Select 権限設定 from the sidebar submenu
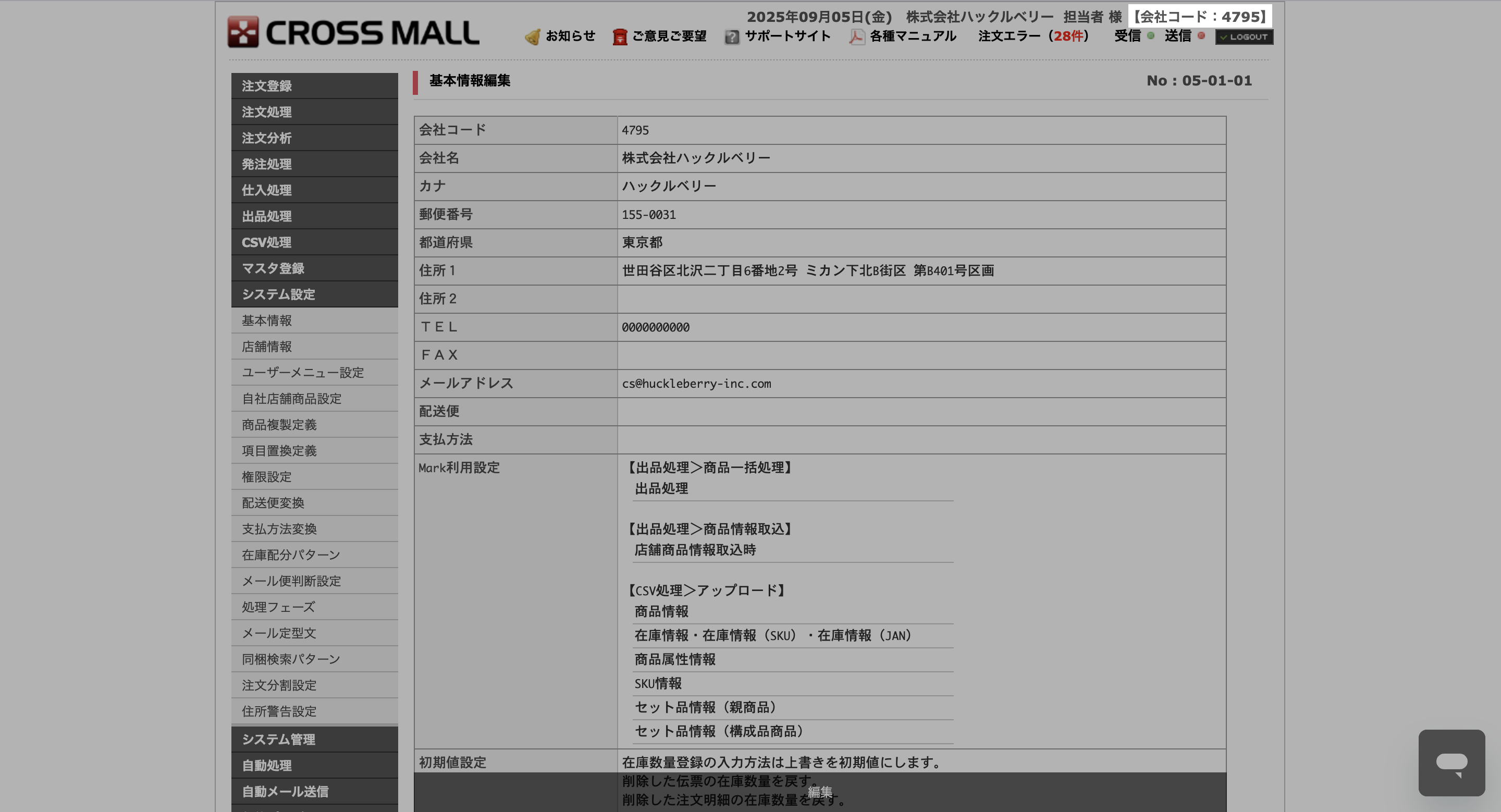Viewport: 1501px width, 812px height. [267, 477]
